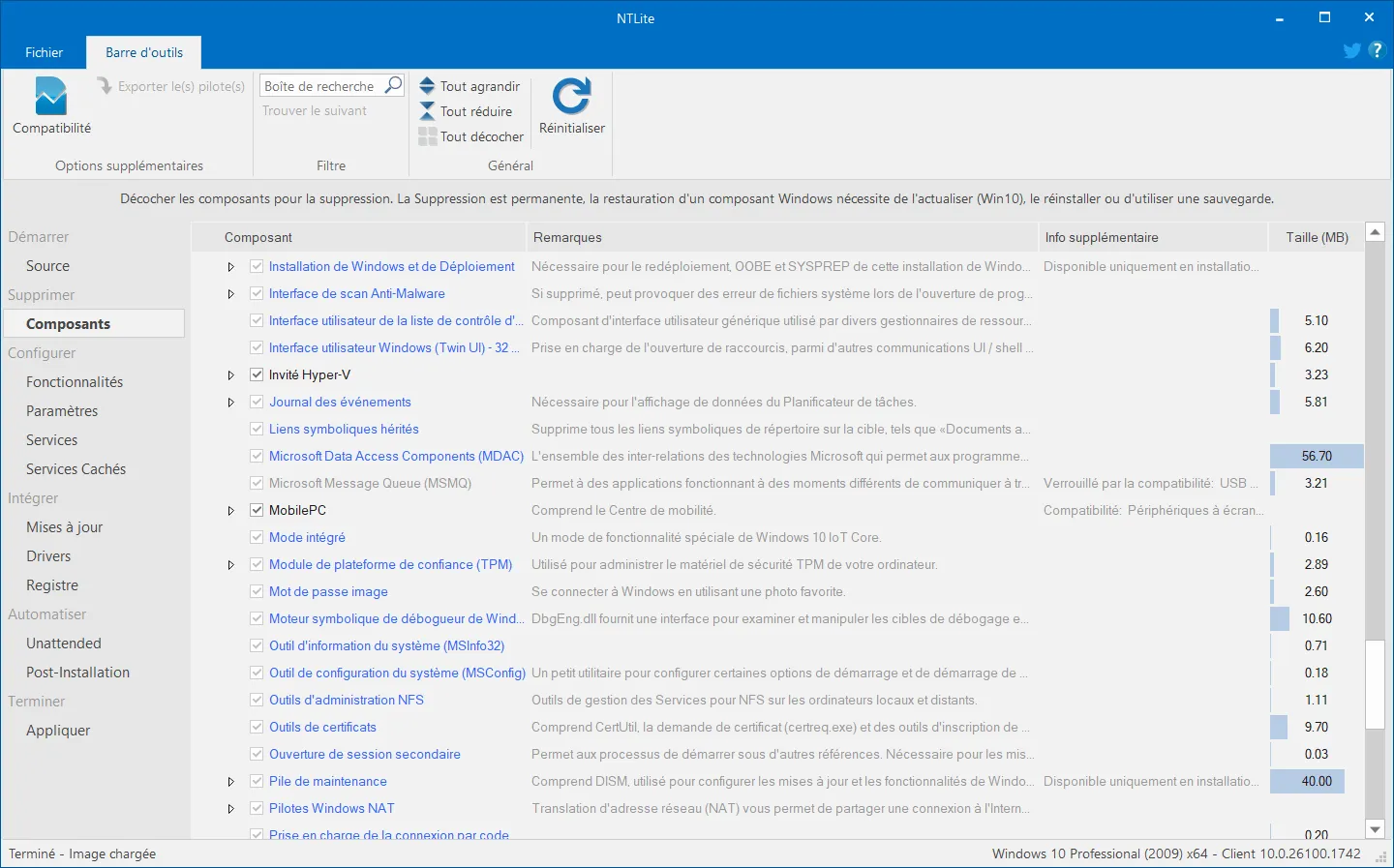
Task: Toggle Installation de Windows et de Déploiement checkbox
Action: coord(257,266)
